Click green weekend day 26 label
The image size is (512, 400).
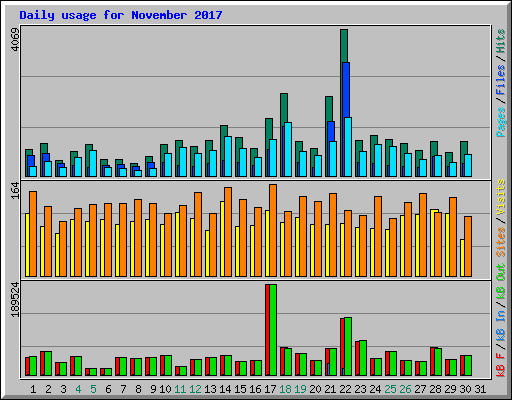[405, 389]
